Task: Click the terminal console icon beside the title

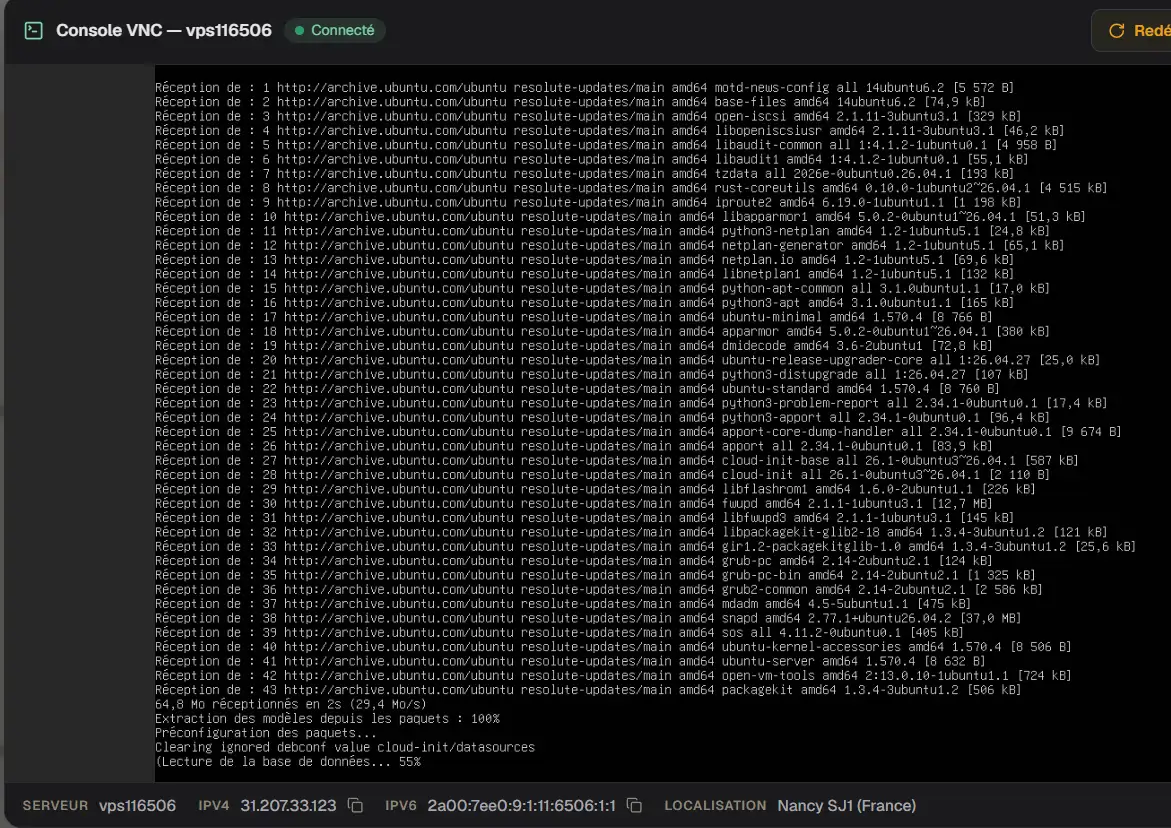Action: [x=34, y=31]
